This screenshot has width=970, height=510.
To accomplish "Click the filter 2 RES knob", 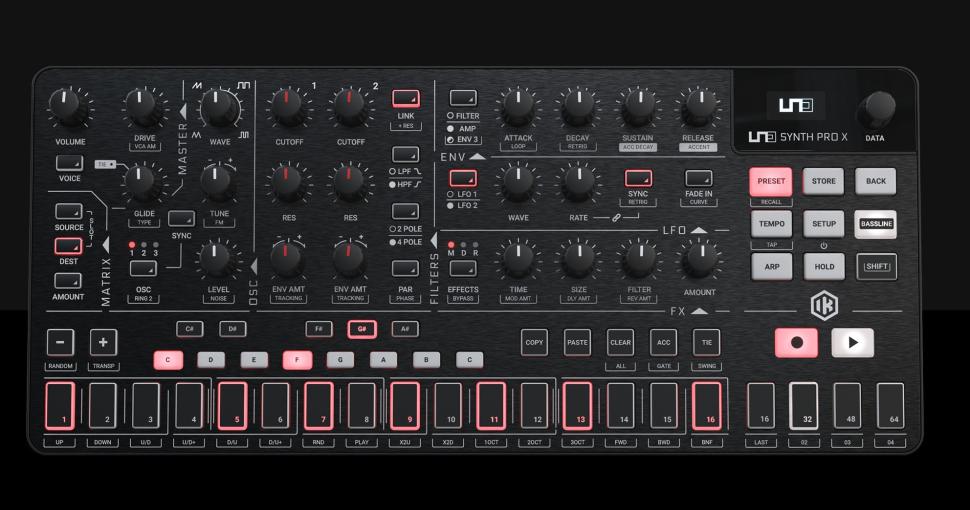I will pyautogui.click(x=349, y=183).
